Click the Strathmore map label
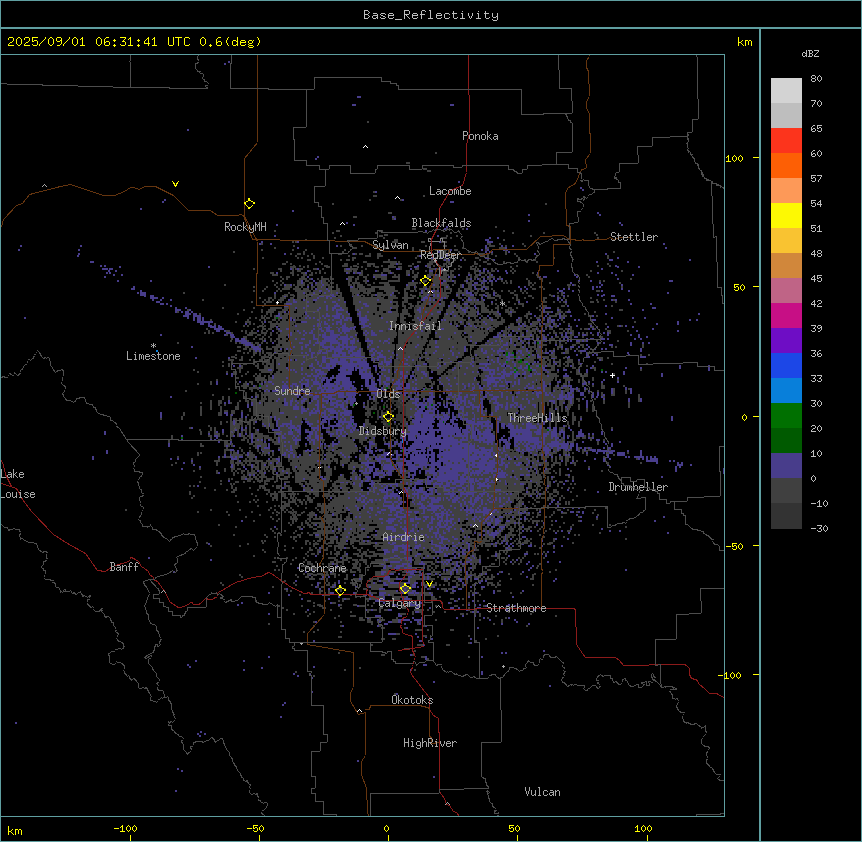862x842 pixels. point(516,608)
